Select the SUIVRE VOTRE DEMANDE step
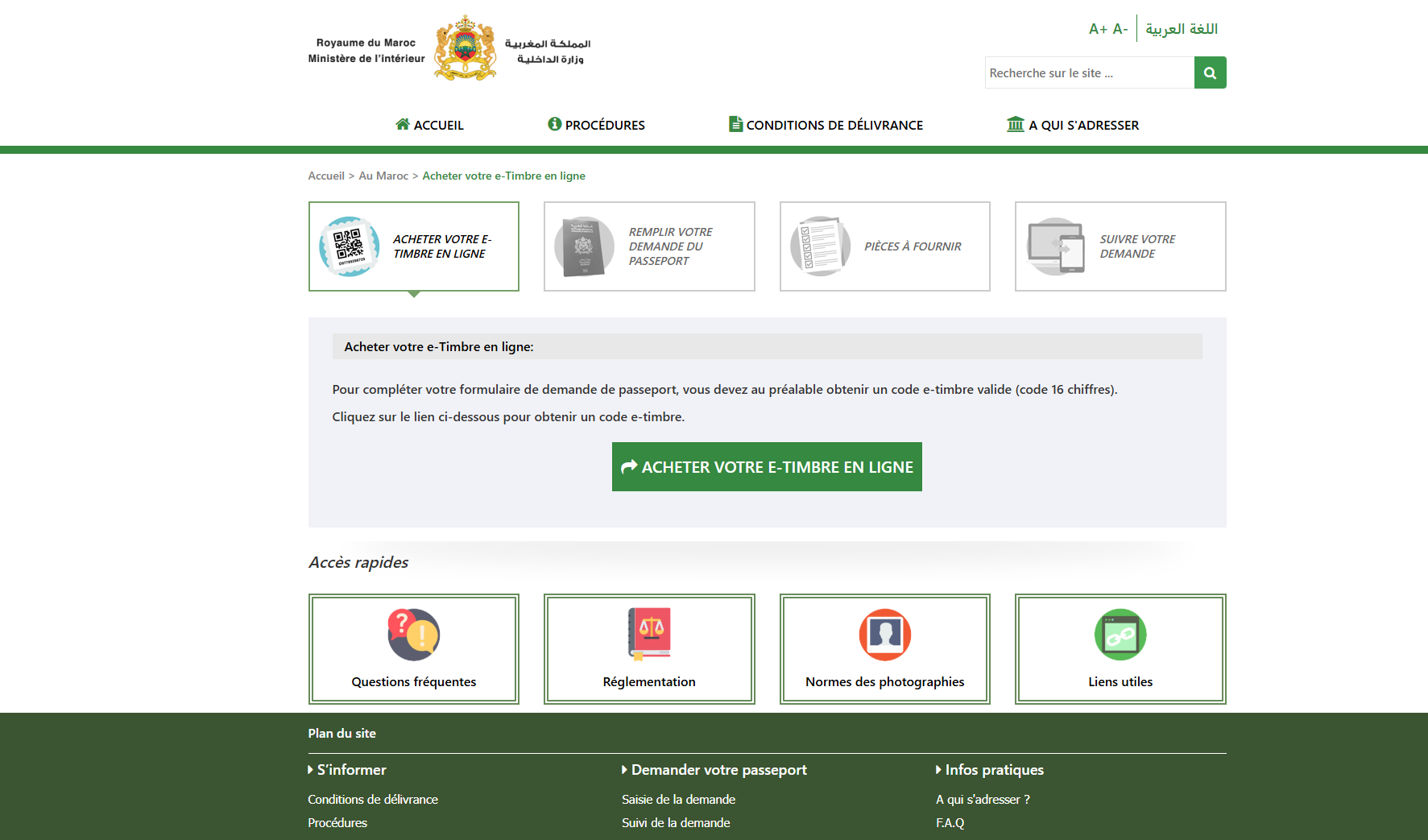The width and height of the screenshot is (1428, 840). [1120, 246]
